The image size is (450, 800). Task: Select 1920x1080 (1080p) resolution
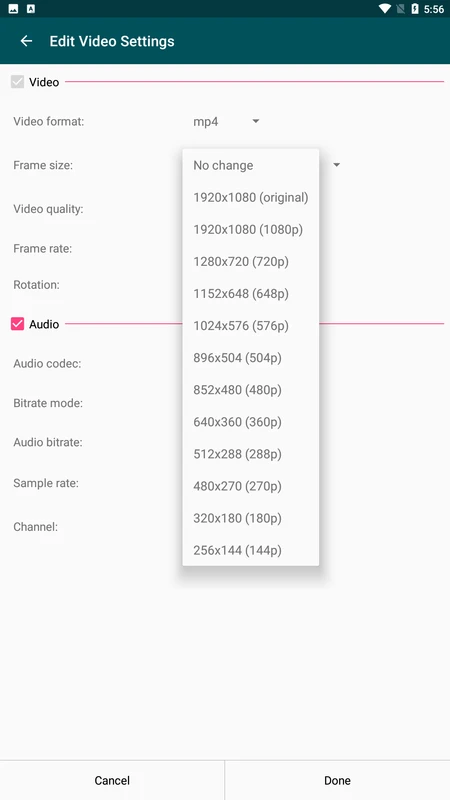pos(251,230)
